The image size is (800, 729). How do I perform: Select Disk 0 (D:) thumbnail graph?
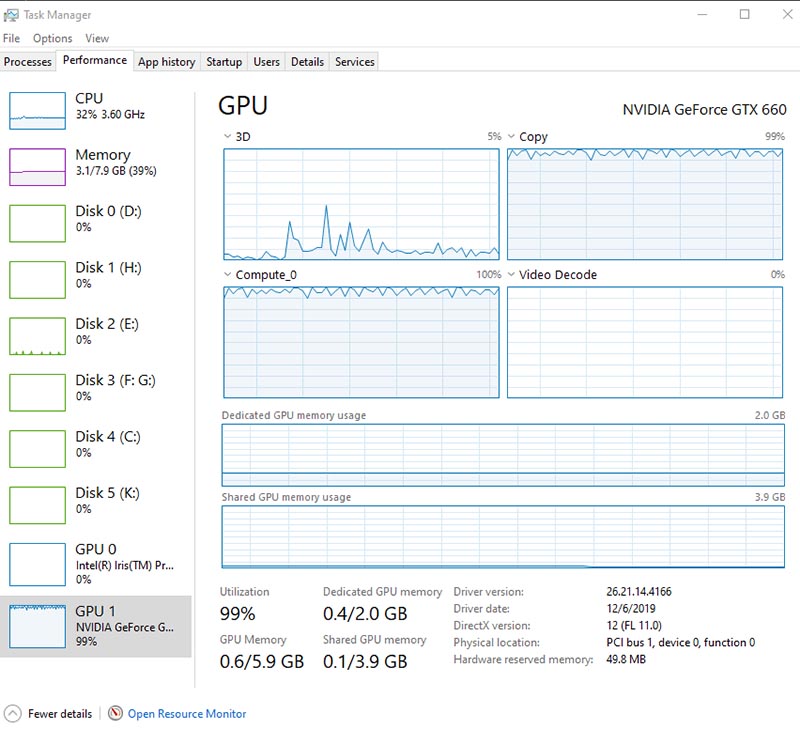click(x=37, y=223)
